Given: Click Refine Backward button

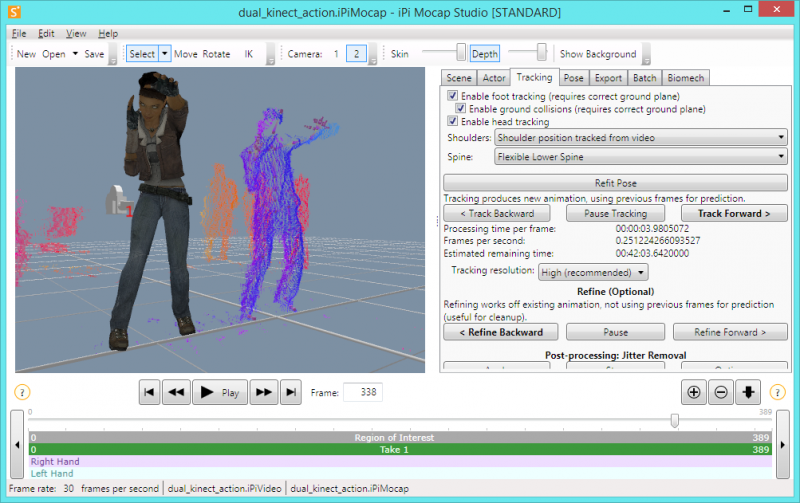Looking at the screenshot, I should pyautogui.click(x=501, y=332).
